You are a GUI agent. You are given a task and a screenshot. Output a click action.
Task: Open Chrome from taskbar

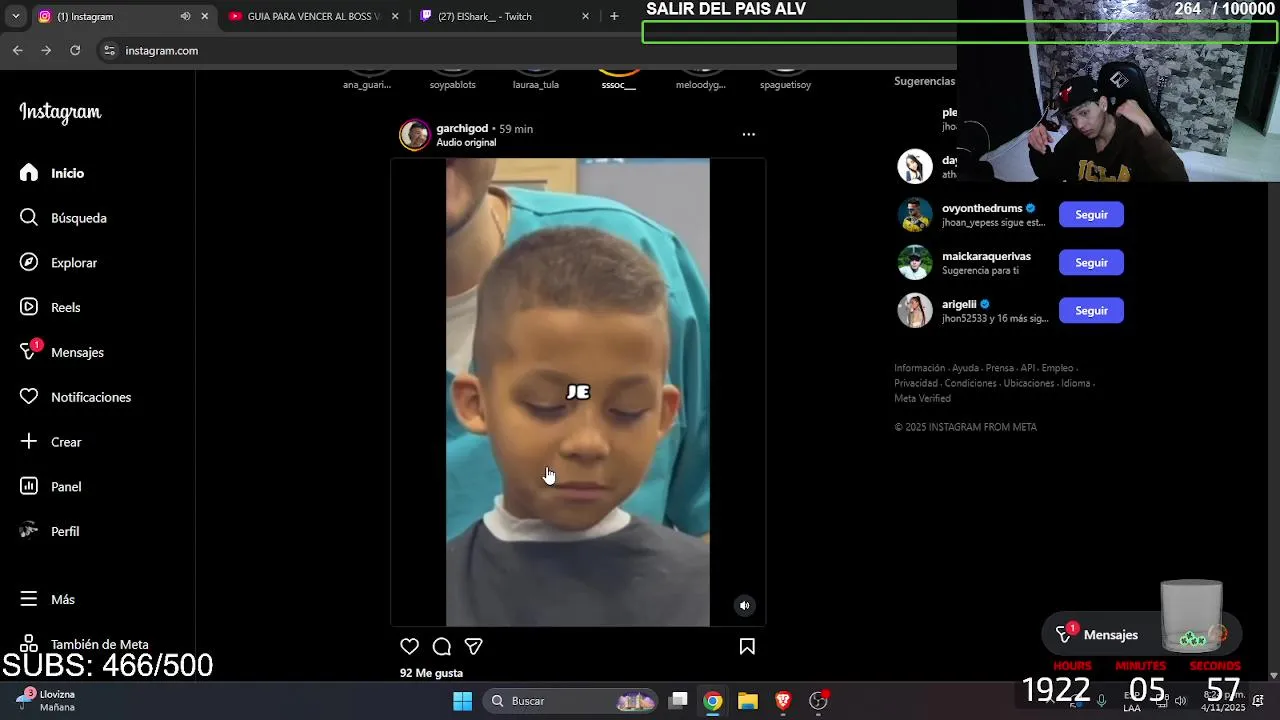(x=712, y=701)
